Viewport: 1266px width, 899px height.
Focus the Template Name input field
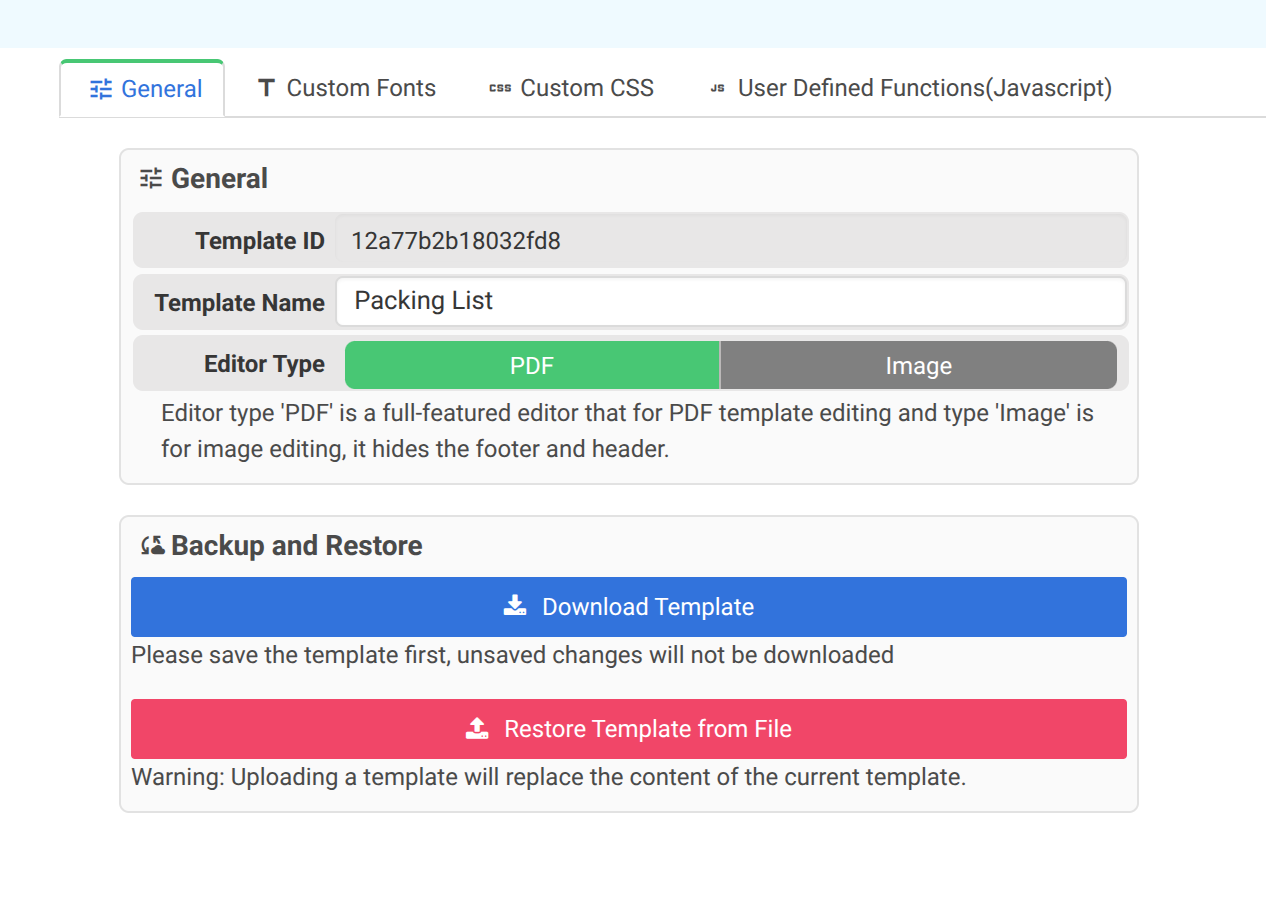pyautogui.click(x=731, y=301)
